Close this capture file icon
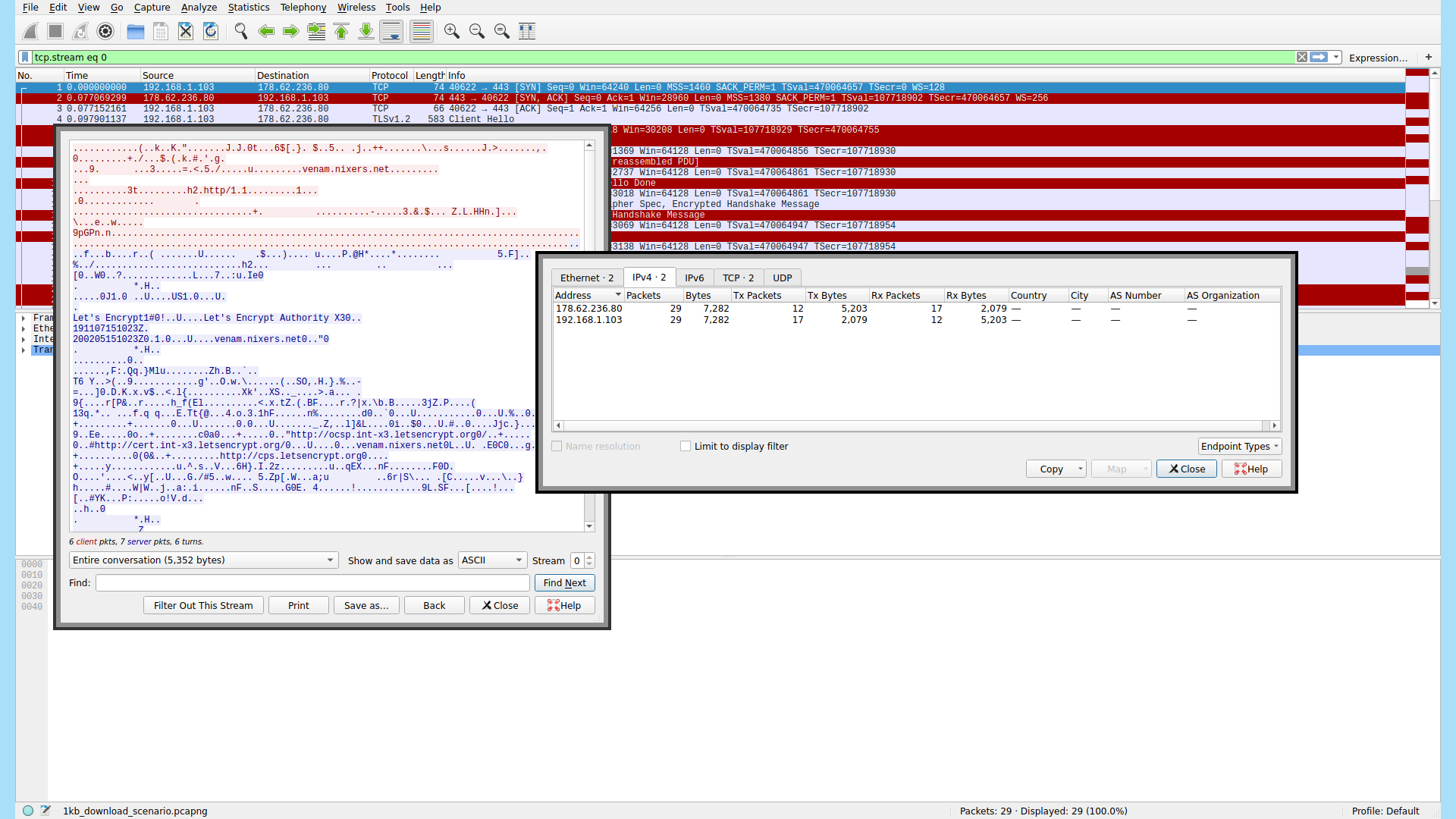Viewport: 1456px width, 819px height. tap(186, 31)
